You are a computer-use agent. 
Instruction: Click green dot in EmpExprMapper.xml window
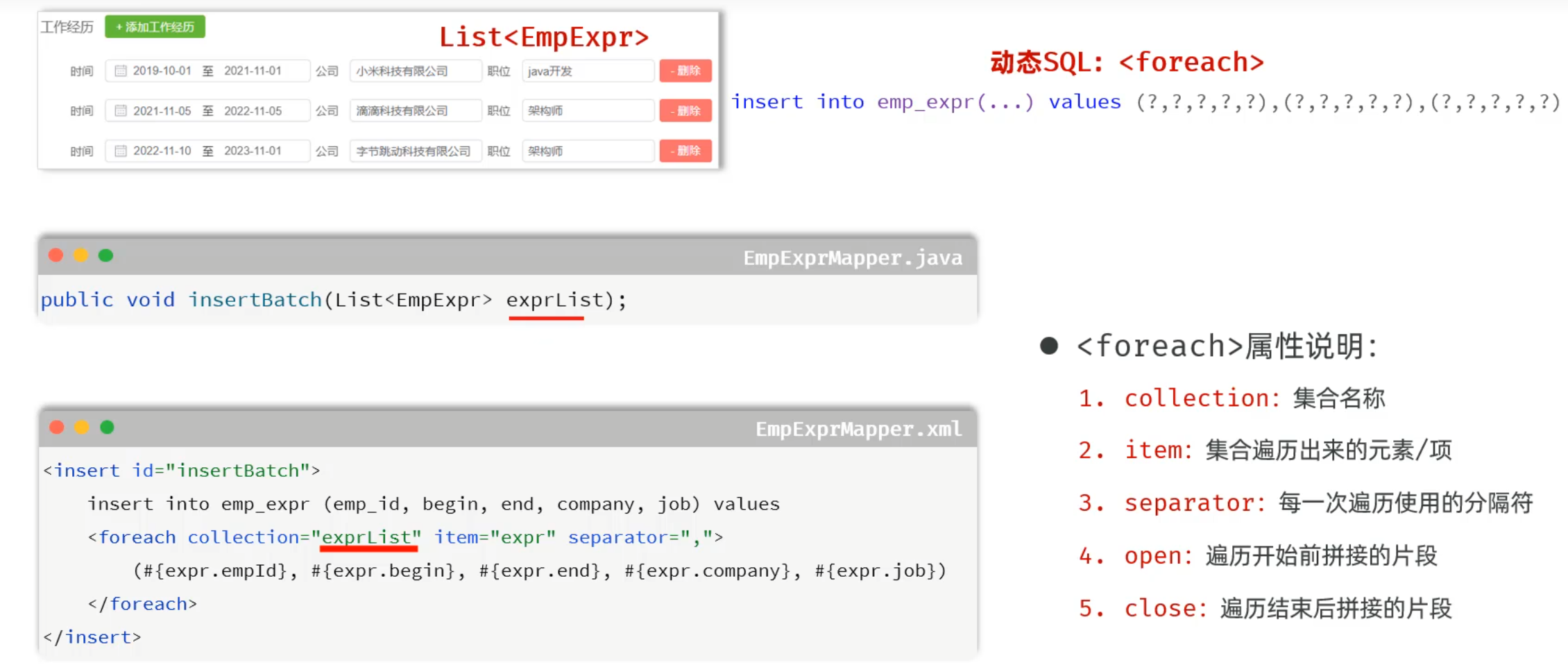(107, 427)
